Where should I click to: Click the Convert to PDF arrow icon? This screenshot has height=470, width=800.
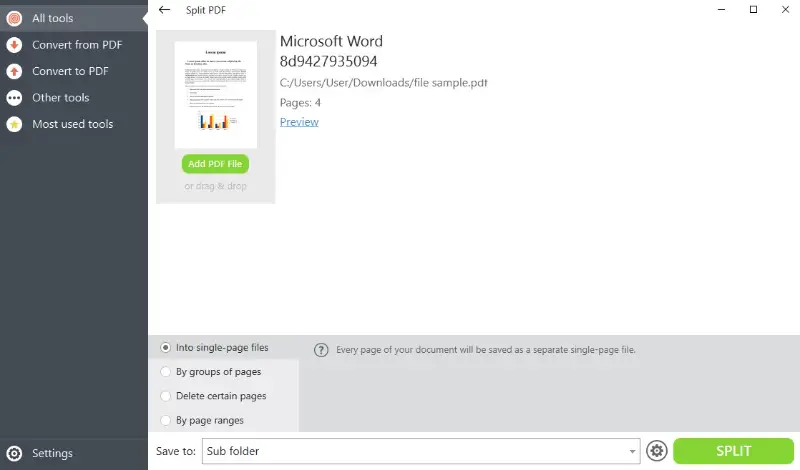point(14,71)
